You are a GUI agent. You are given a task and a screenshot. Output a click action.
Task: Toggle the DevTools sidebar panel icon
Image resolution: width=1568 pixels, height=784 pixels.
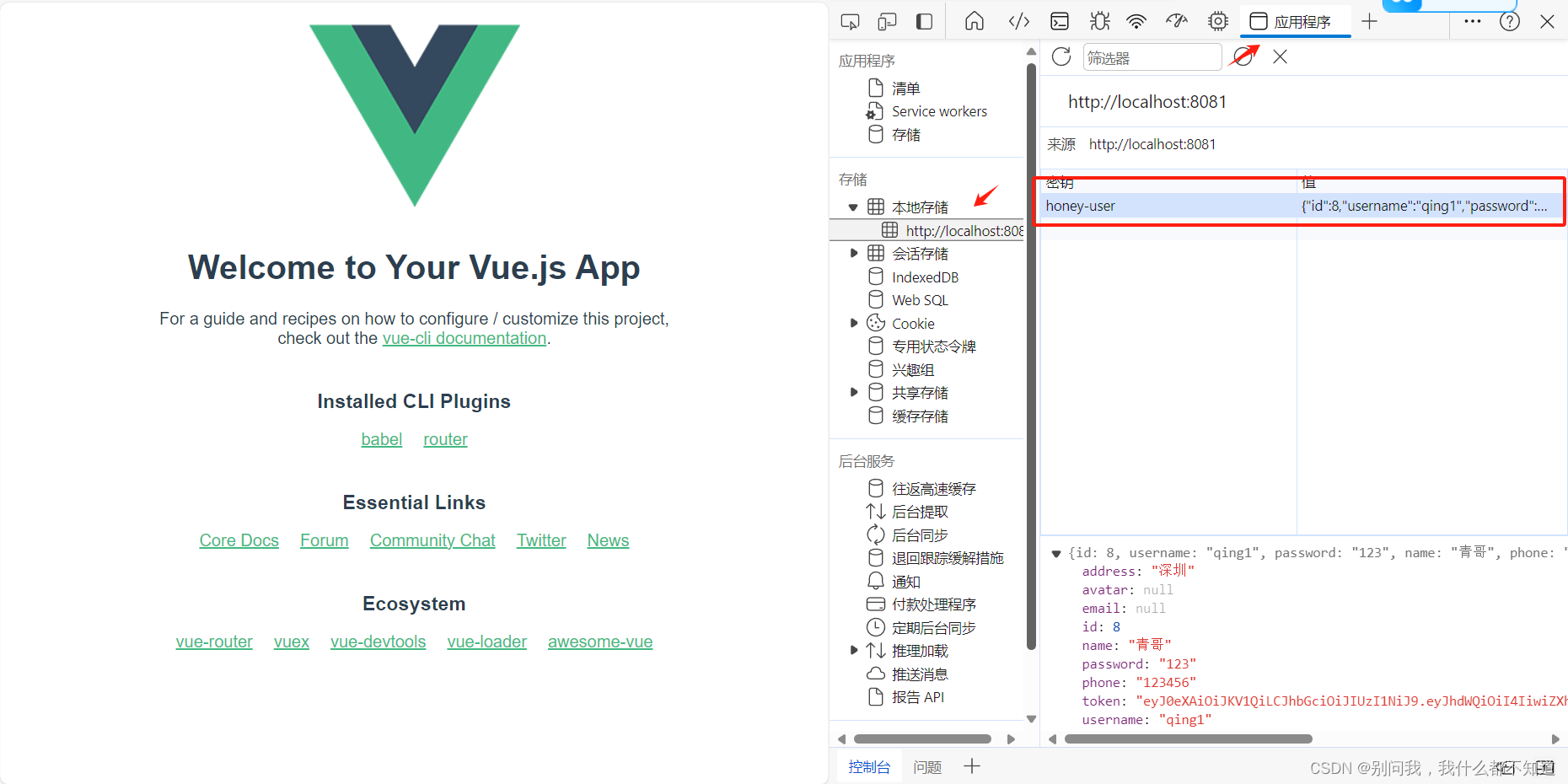[924, 22]
